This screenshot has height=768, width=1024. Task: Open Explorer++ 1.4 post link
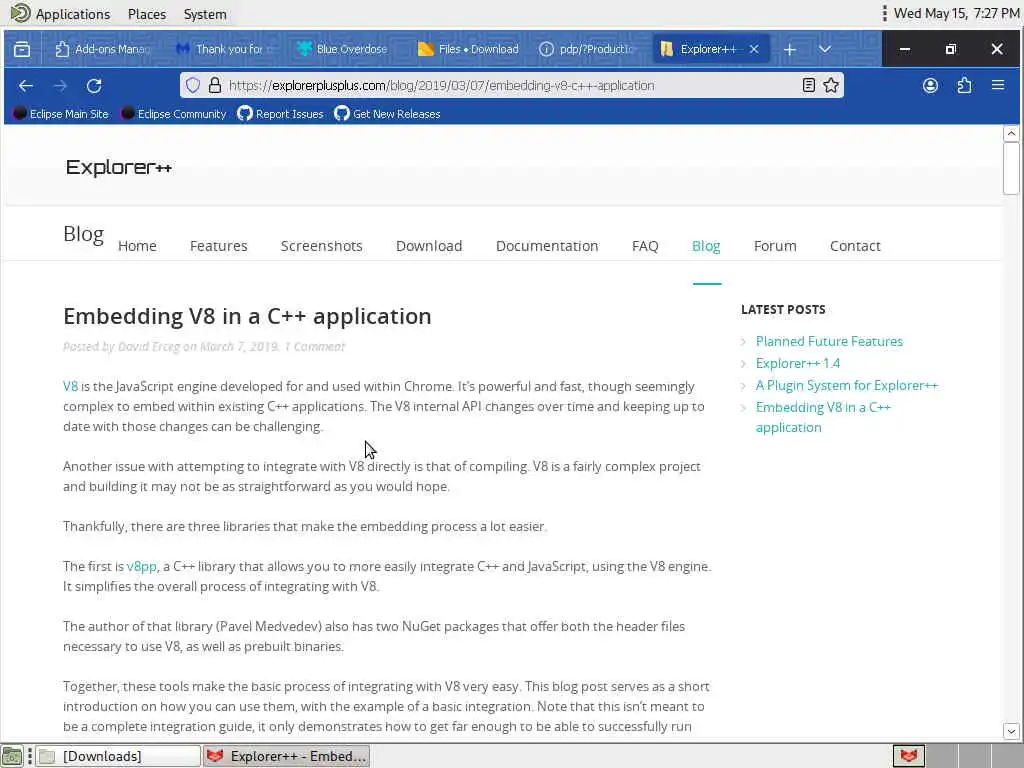pos(798,364)
